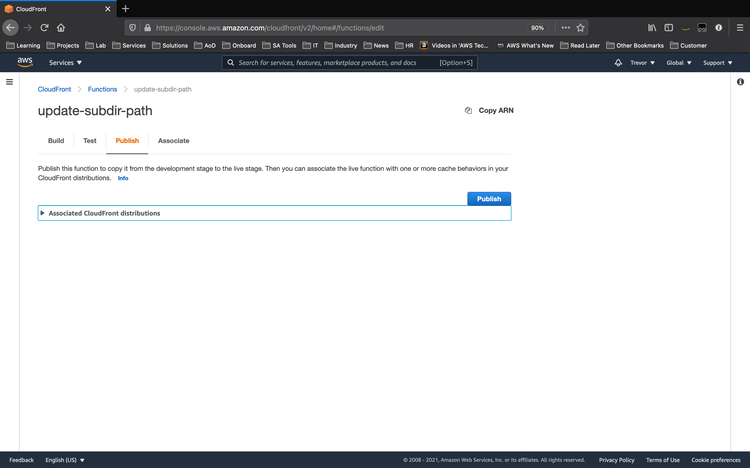750x468 pixels.
Task: Open the Support dropdown menu
Action: (x=717, y=63)
